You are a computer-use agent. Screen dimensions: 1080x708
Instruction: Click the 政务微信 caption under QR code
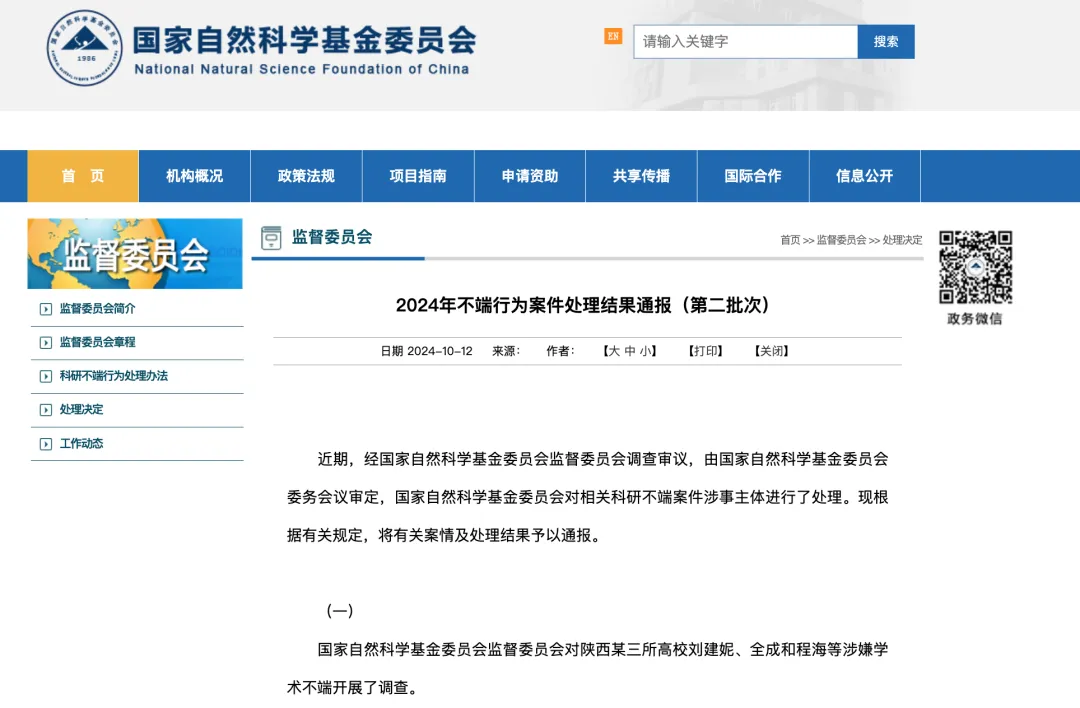(x=975, y=319)
